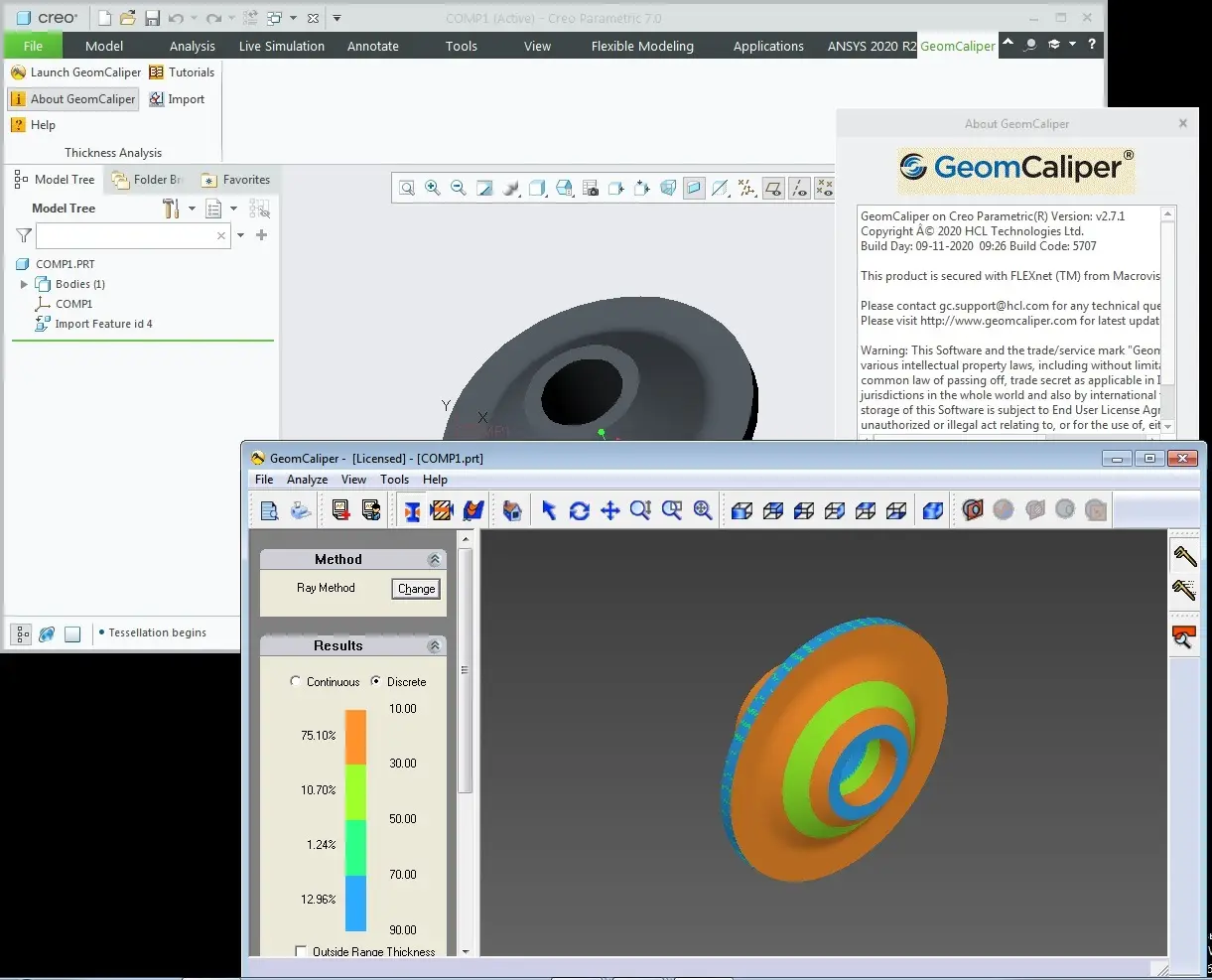Click the first standard view cube in GeomCaliper
1212x980 pixels.
point(741,510)
